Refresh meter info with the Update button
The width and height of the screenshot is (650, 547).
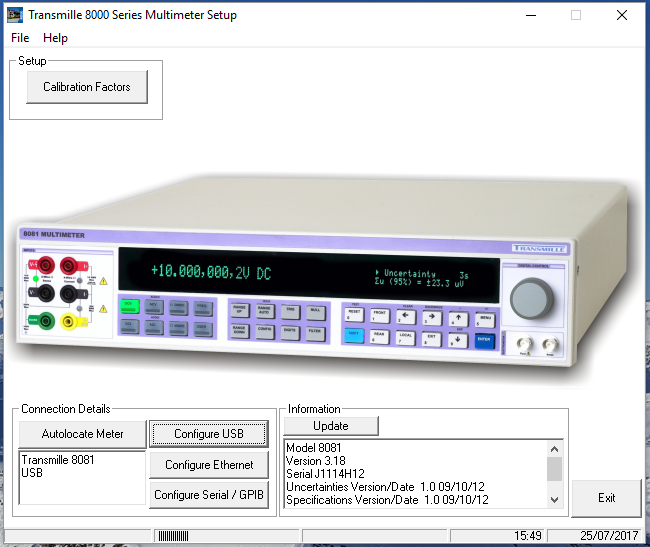[331, 426]
